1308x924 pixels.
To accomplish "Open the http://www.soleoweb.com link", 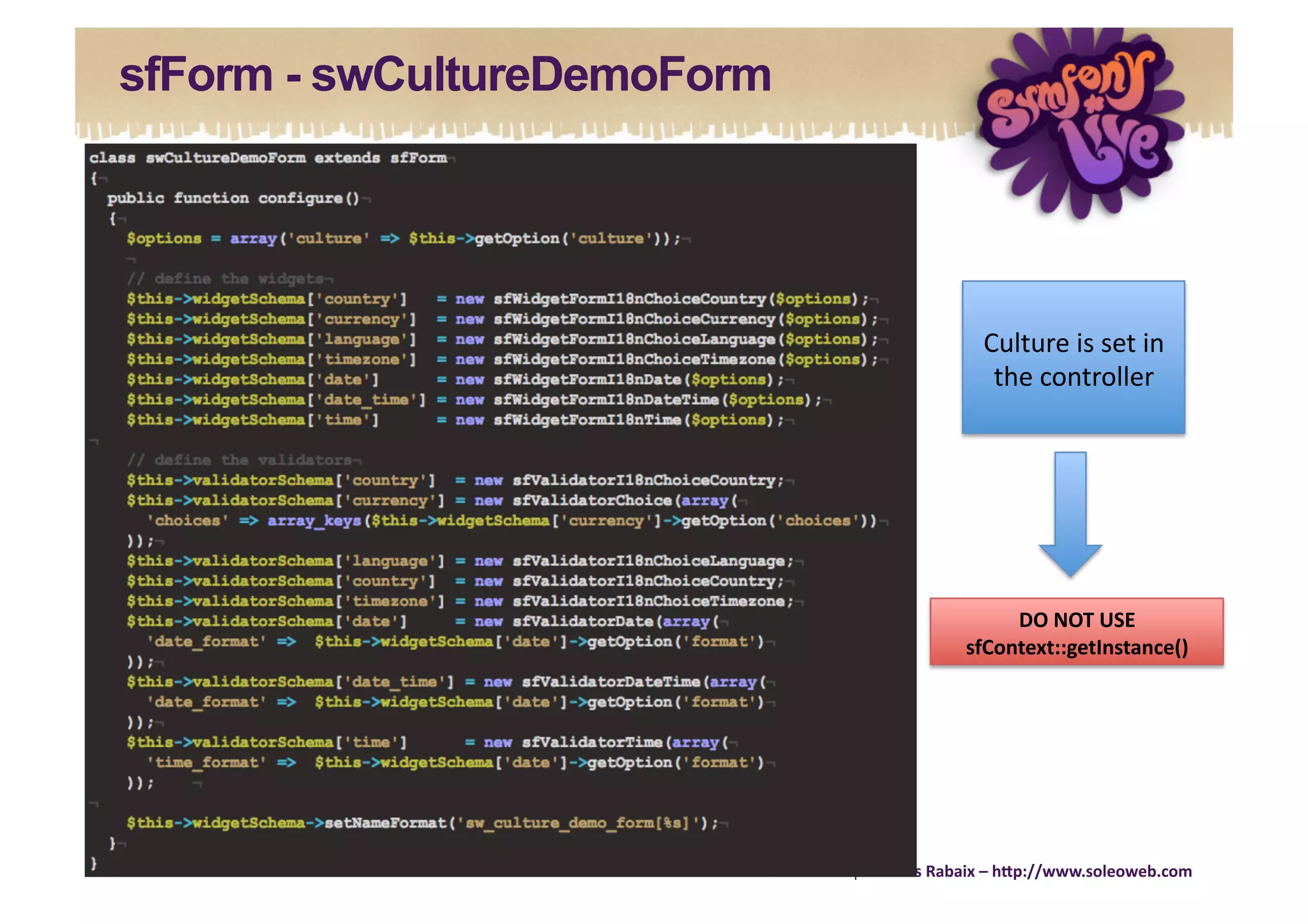I will click(x=1091, y=872).
